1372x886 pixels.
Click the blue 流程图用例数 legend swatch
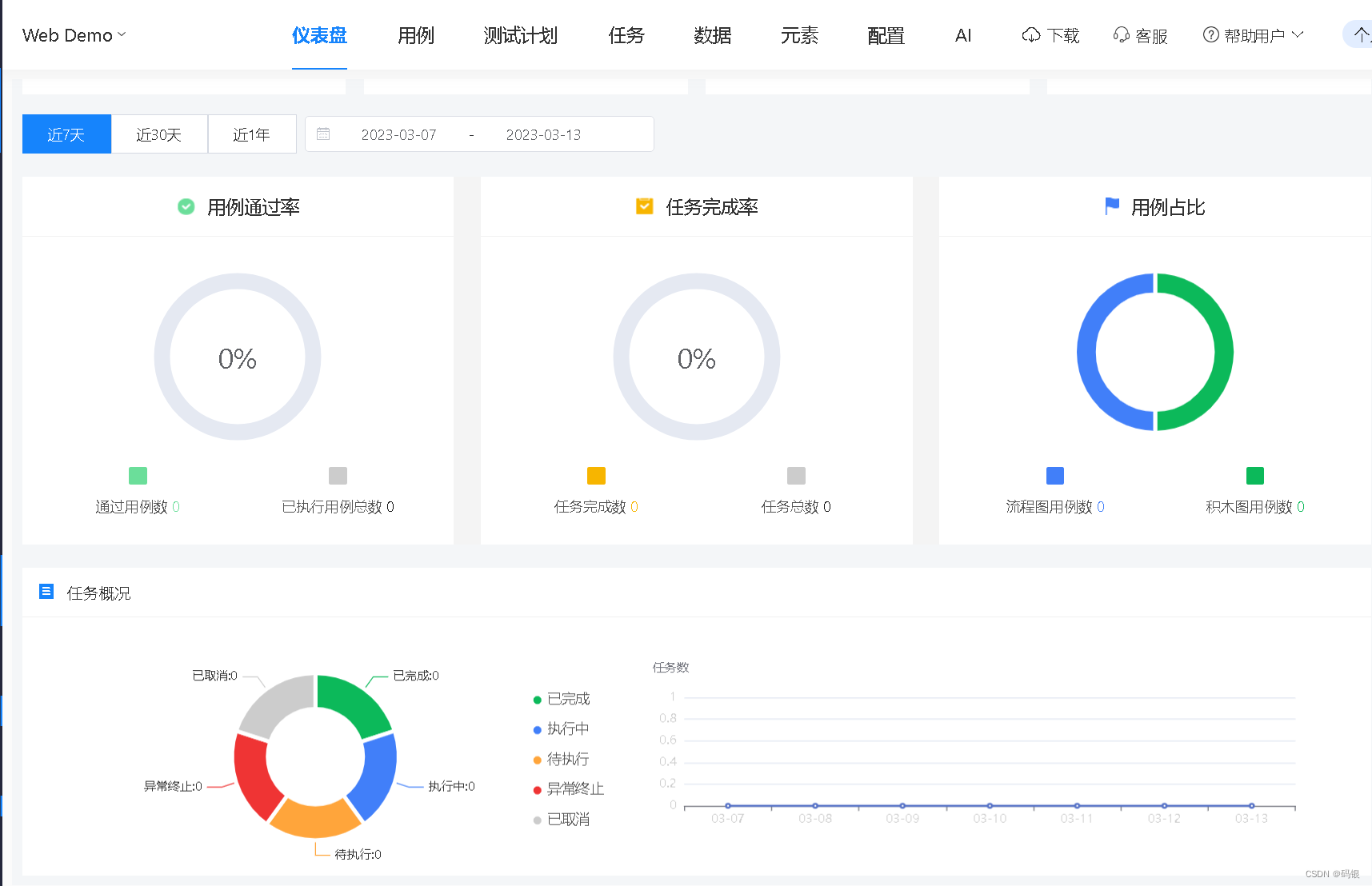(1055, 476)
